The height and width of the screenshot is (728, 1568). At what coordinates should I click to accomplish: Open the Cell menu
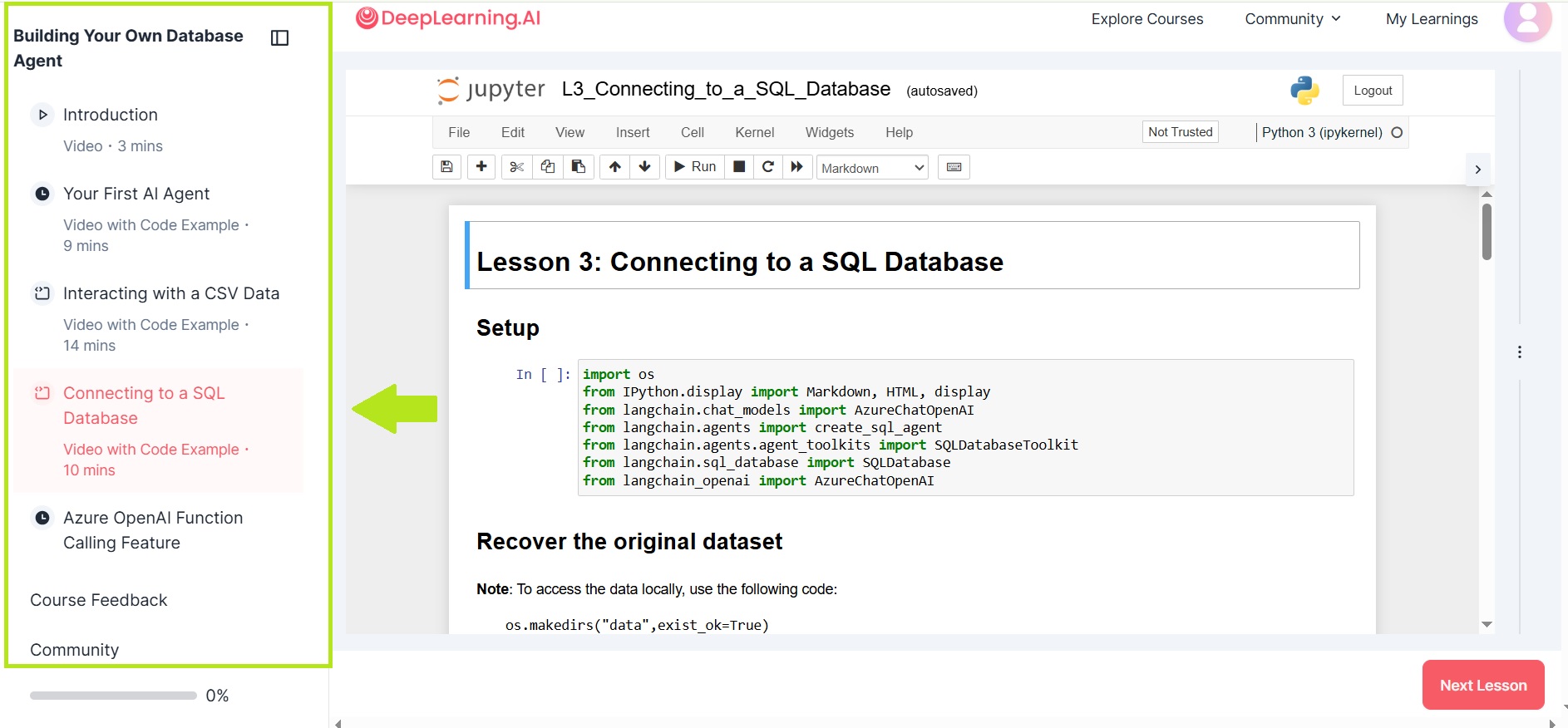(693, 132)
